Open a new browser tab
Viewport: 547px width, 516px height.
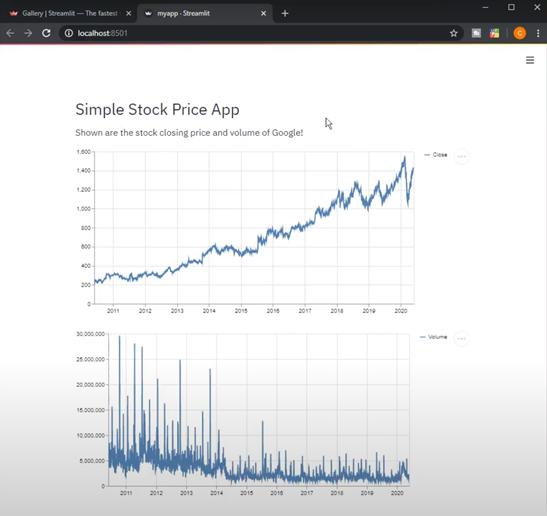coord(285,13)
